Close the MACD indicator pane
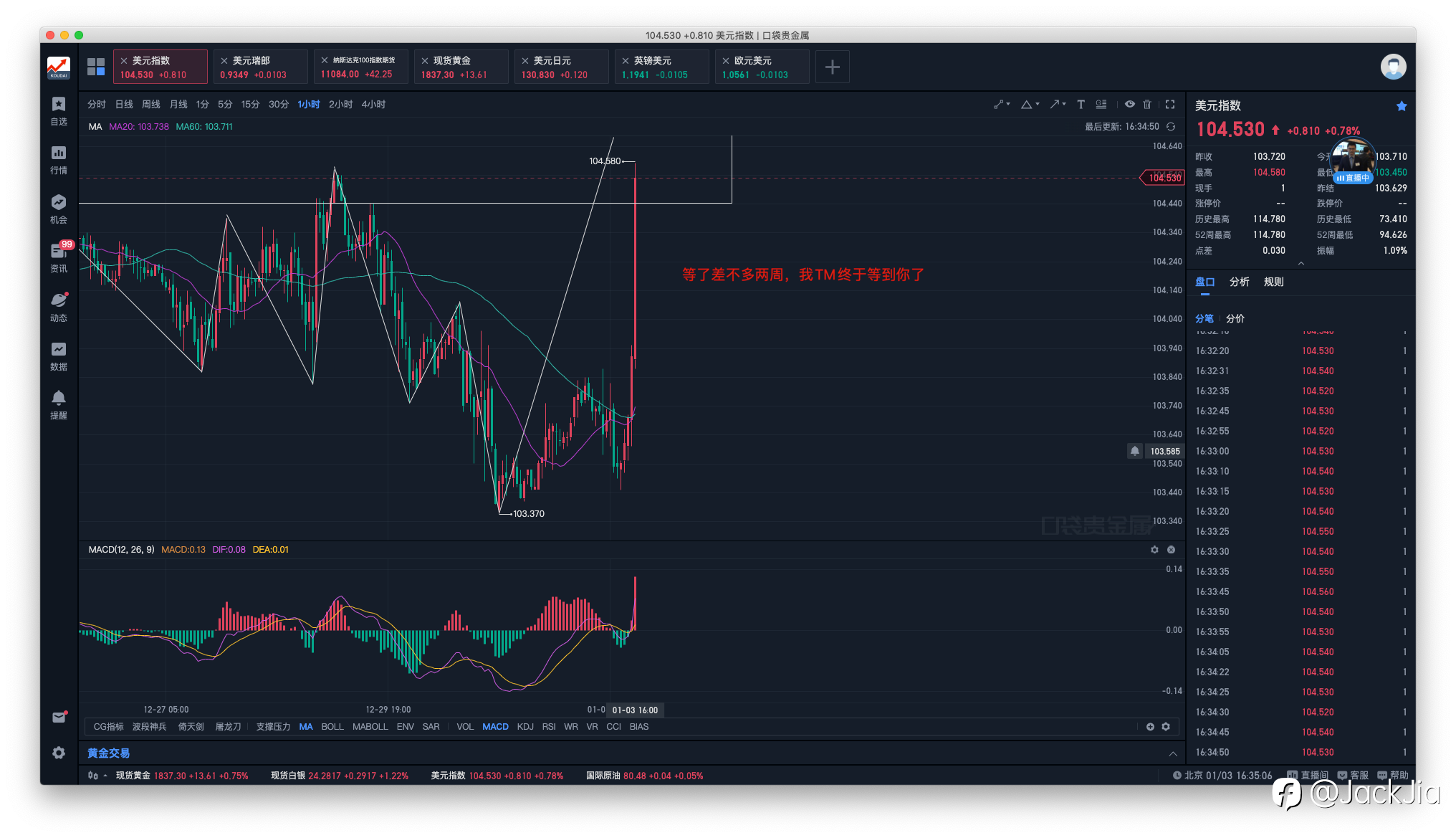The image size is (1456, 838). pyautogui.click(x=1171, y=550)
